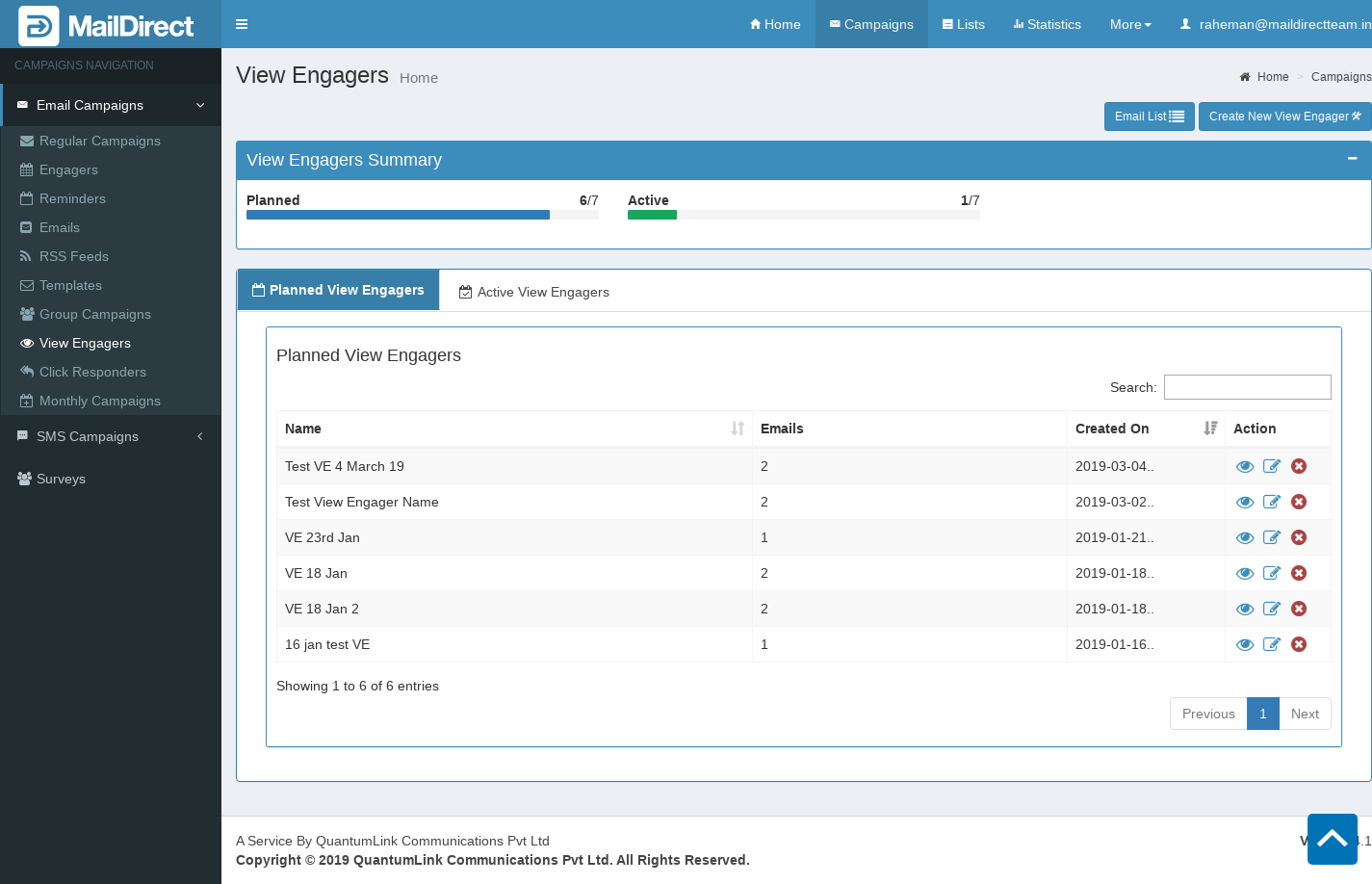Remove the Test View Engager Name entry
The width and height of the screenshot is (1372, 884).
1299,502
